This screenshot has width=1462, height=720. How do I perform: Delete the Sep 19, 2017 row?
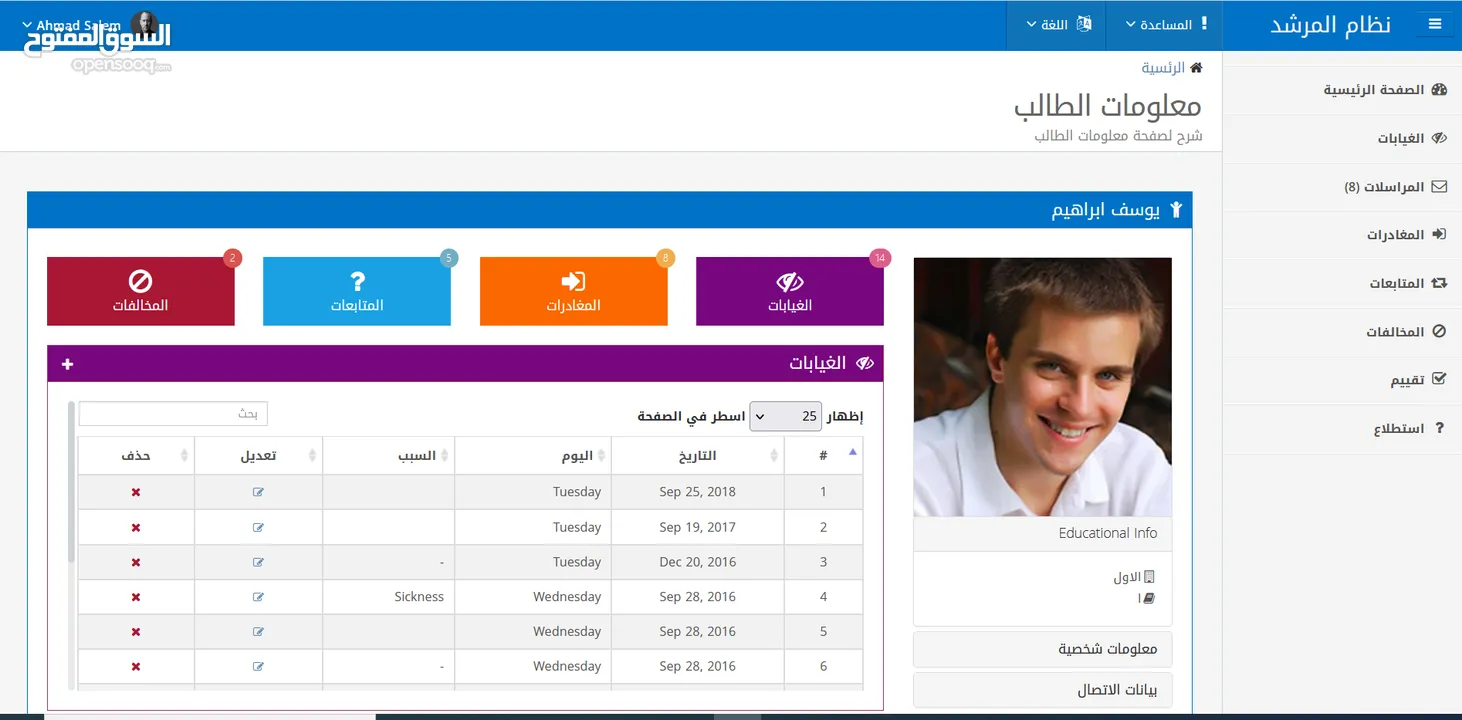click(136, 527)
